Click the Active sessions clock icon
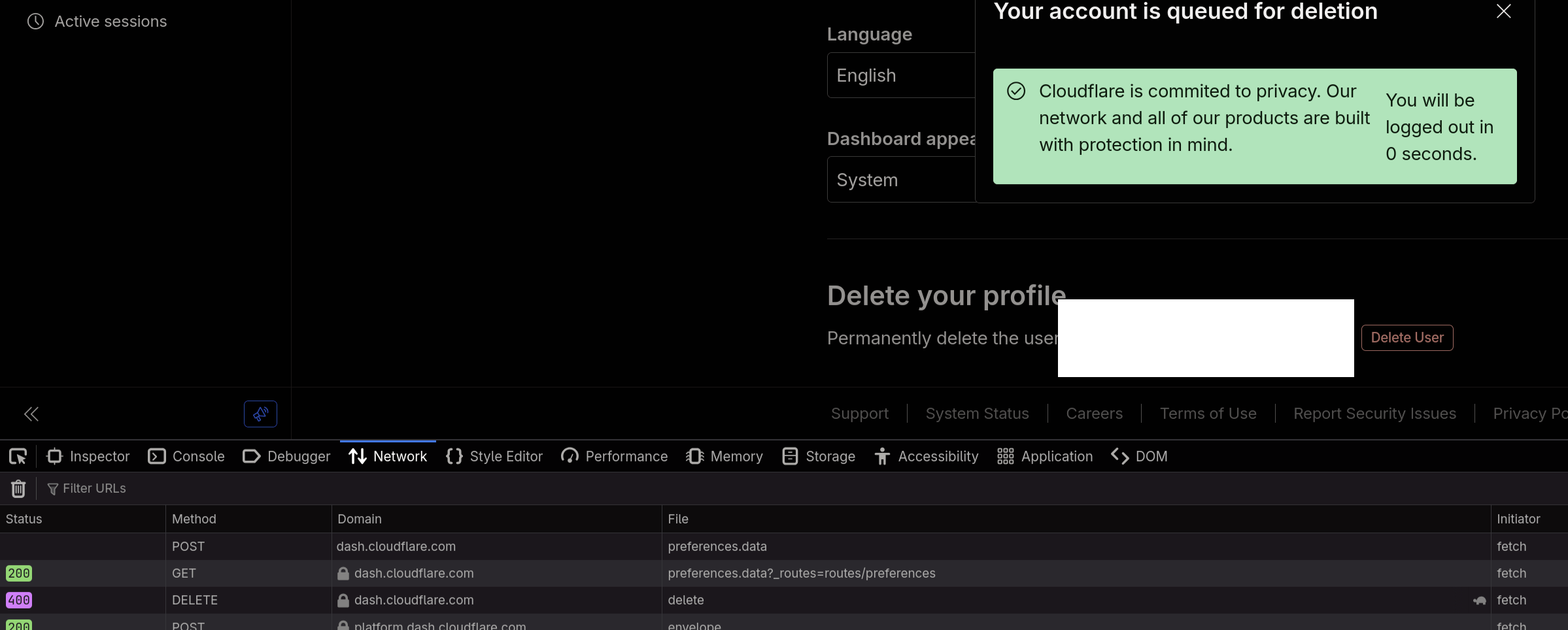Screen dimensions: 1568x630 click(35, 22)
